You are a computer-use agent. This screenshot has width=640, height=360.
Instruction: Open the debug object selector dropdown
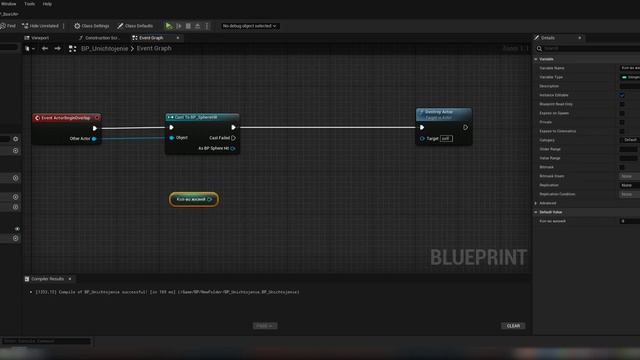click(249, 26)
